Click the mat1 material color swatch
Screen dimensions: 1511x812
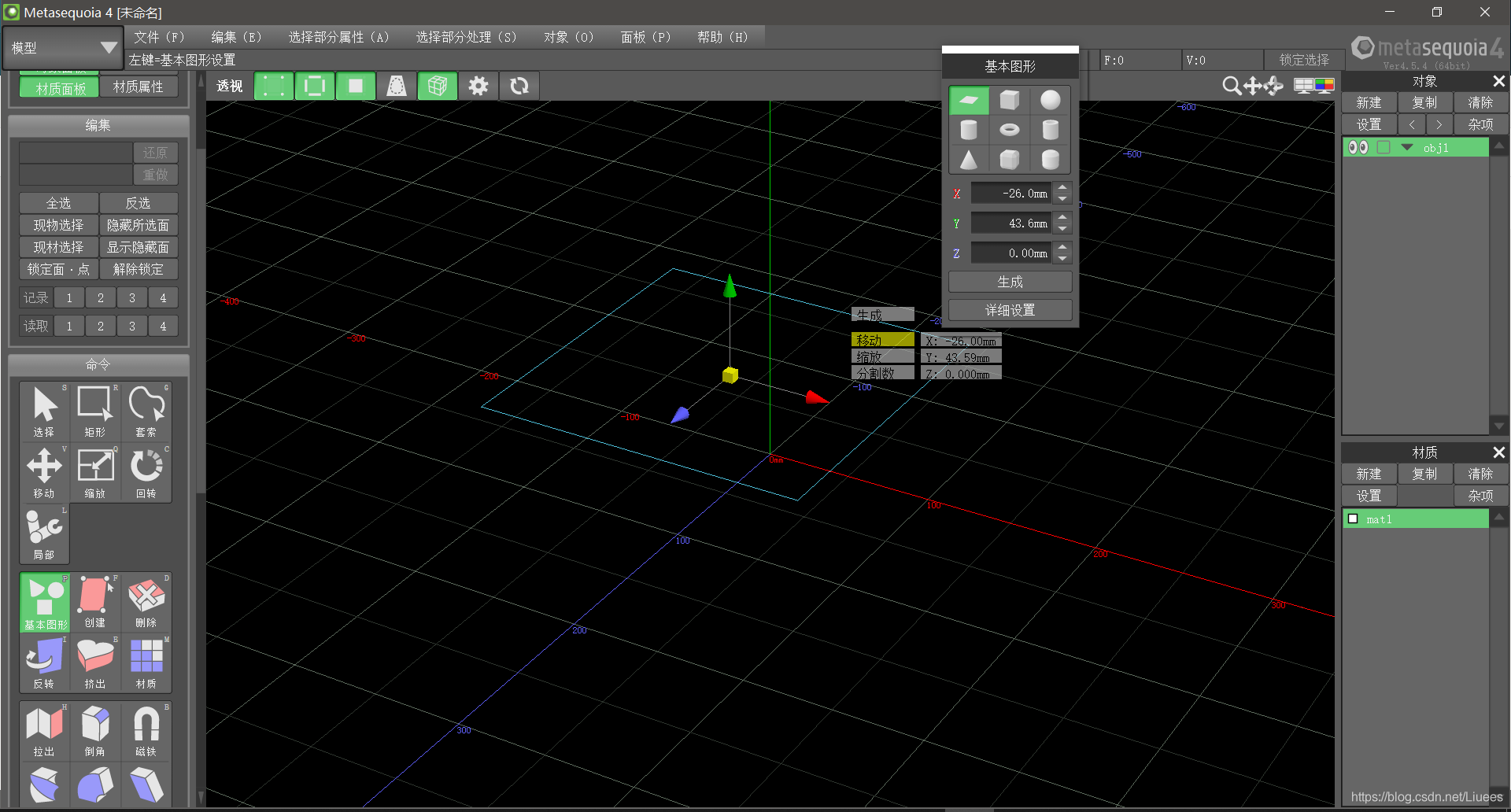point(1354,519)
